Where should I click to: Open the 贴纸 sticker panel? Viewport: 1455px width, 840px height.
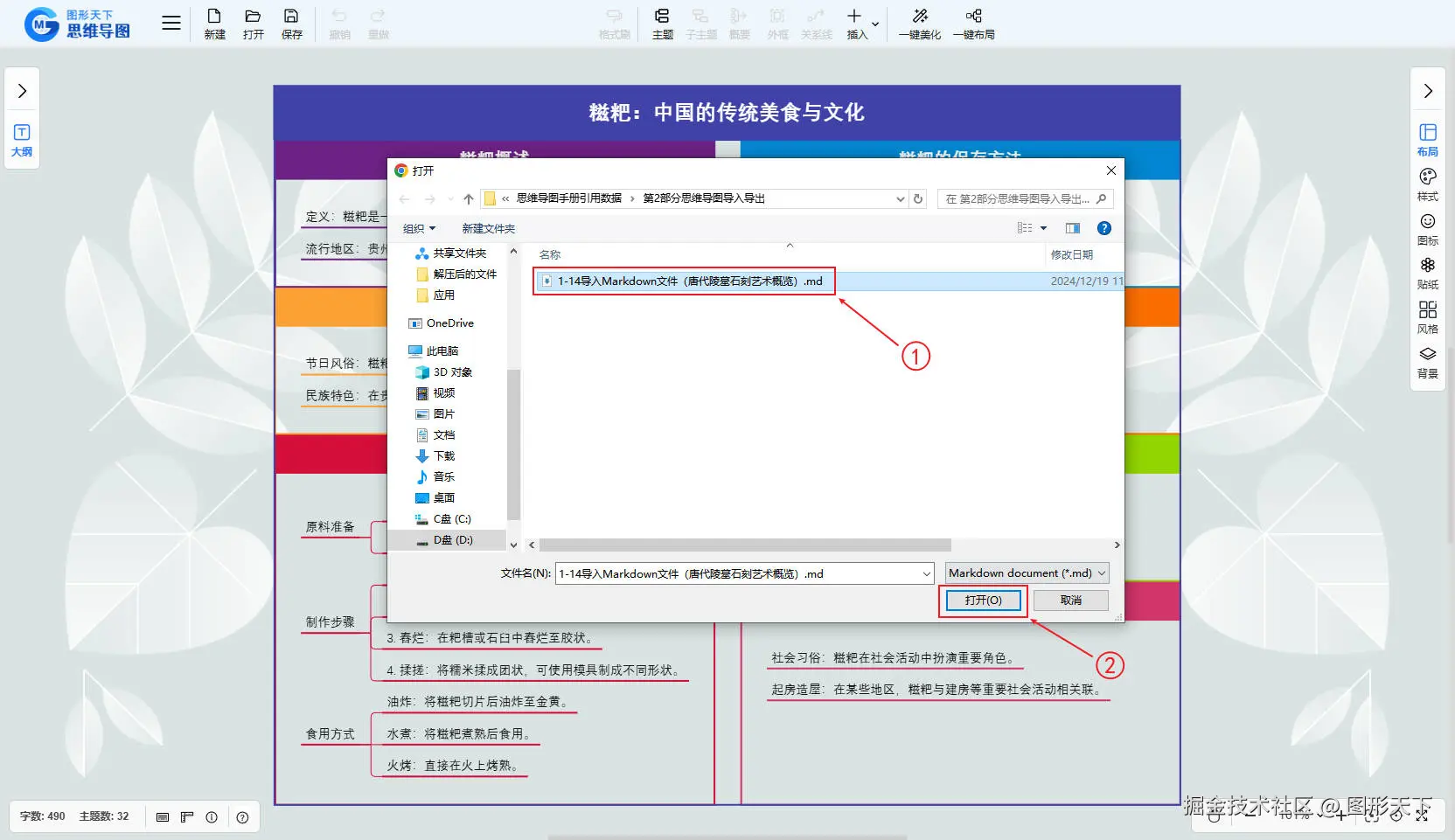click(x=1427, y=274)
